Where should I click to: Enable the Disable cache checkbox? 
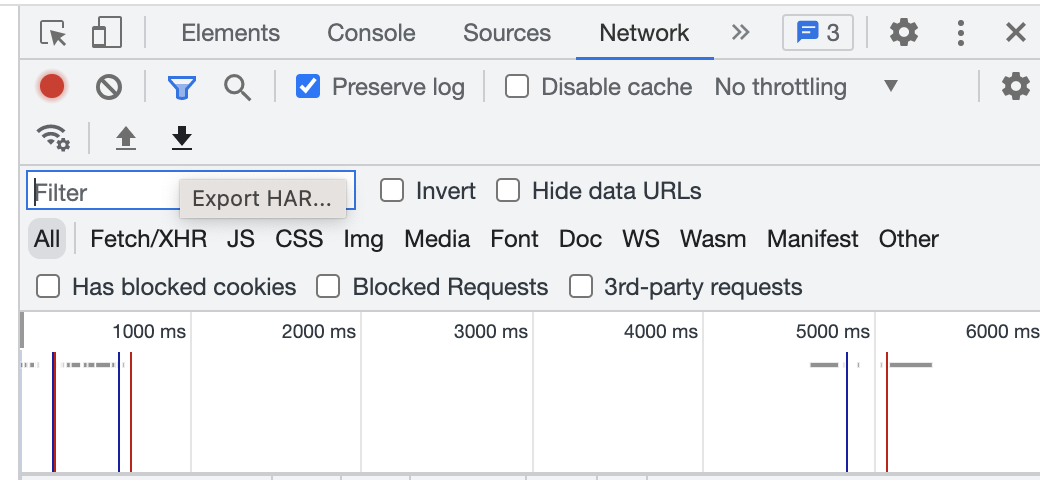[517, 87]
